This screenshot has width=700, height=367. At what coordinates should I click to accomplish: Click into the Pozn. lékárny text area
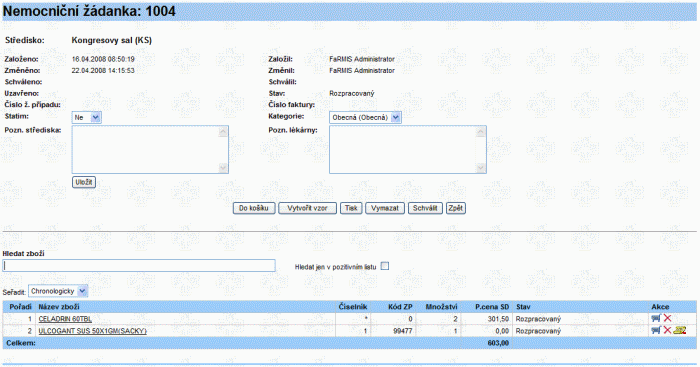point(408,150)
